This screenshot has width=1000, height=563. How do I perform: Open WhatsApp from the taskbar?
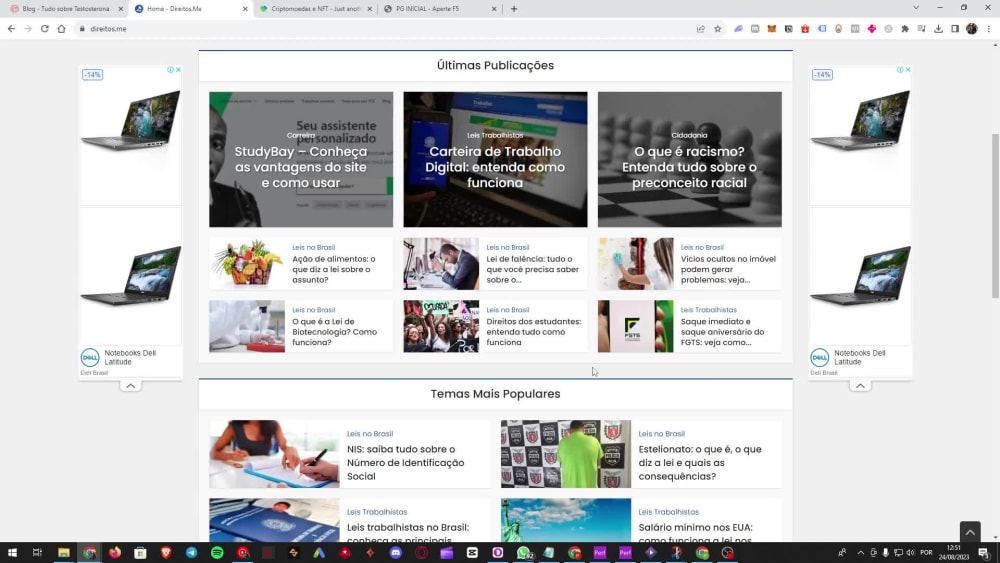[524, 553]
